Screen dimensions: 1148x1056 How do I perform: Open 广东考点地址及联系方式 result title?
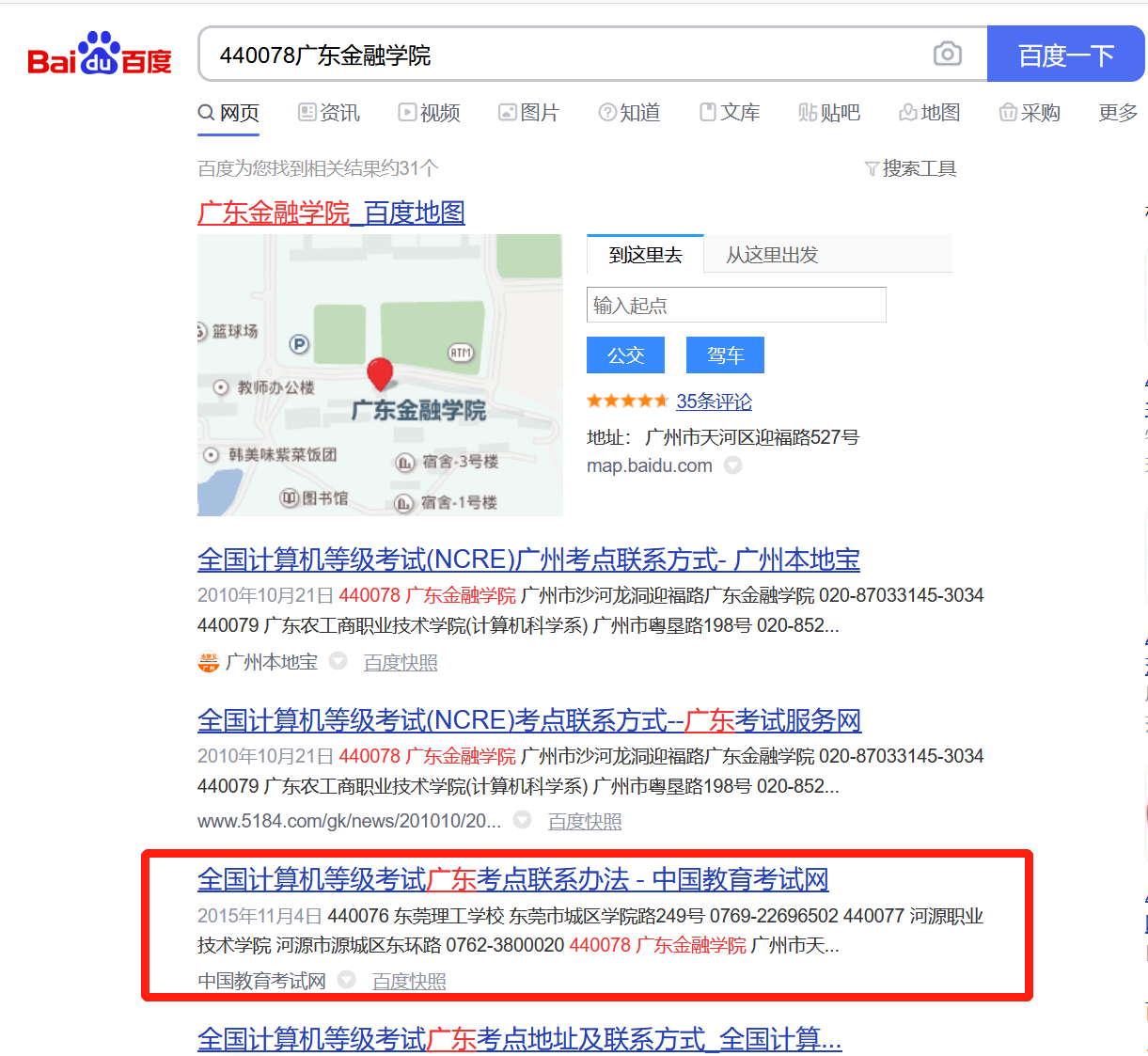pyautogui.click(x=520, y=1039)
